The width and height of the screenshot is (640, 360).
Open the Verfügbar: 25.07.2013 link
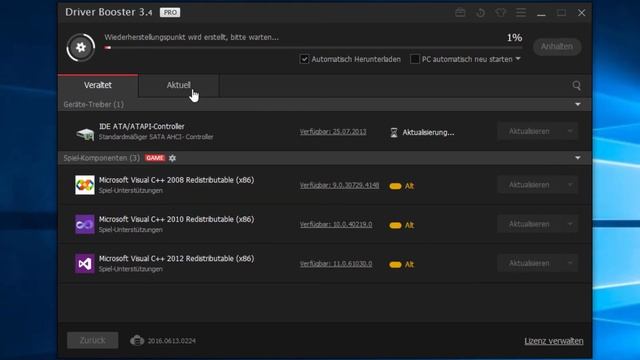tap(333, 132)
